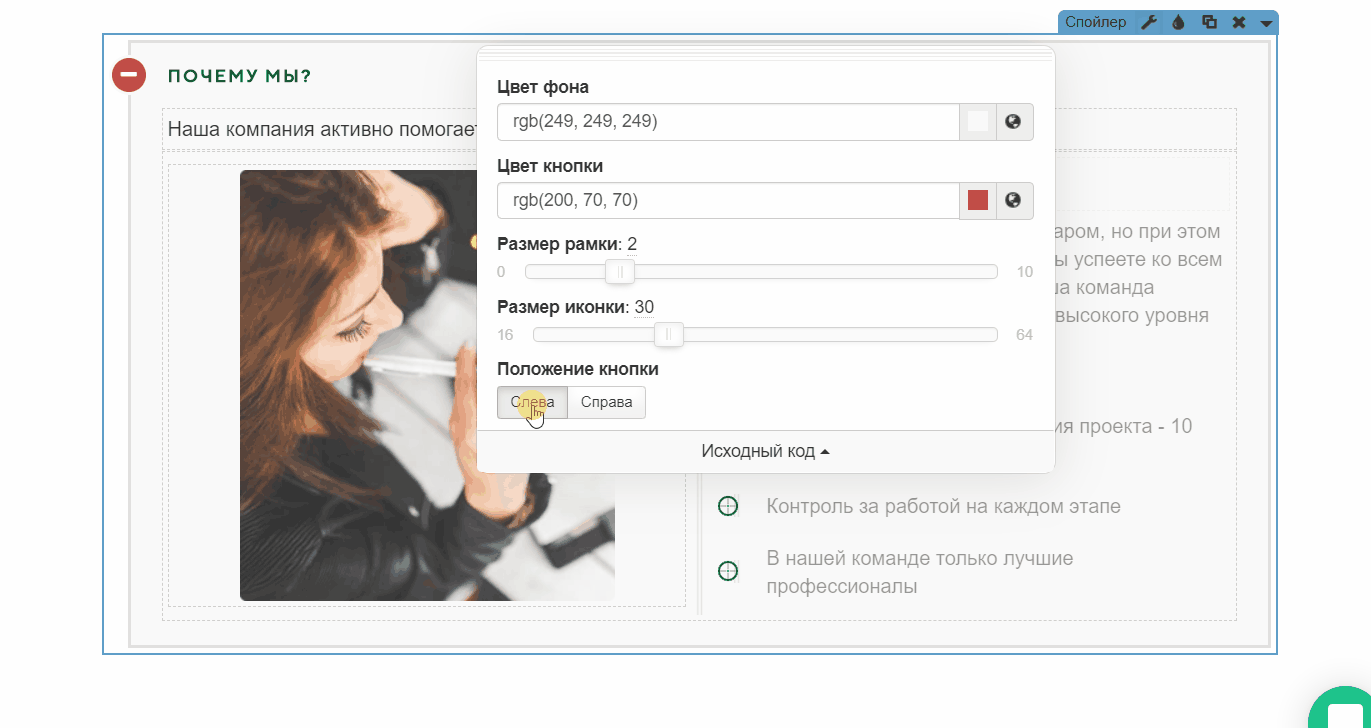Image resolution: width=1371 pixels, height=728 pixels.
Task: Click crosshair icon beside 'В нашей команде'
Action: click(728, 571)
